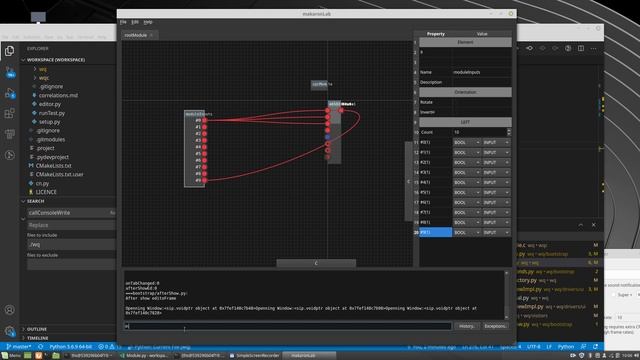
Task: Switch to SimpleScreenRecorder in taskbar
Action: click(254, 356)
